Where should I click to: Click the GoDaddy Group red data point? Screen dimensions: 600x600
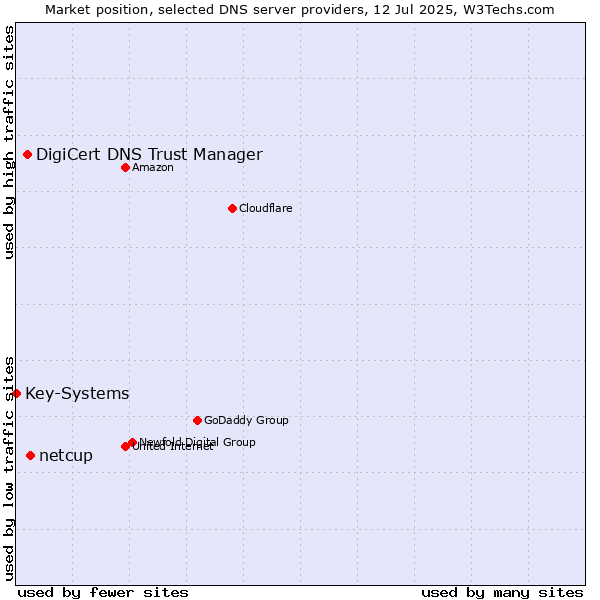coord(197,421)
